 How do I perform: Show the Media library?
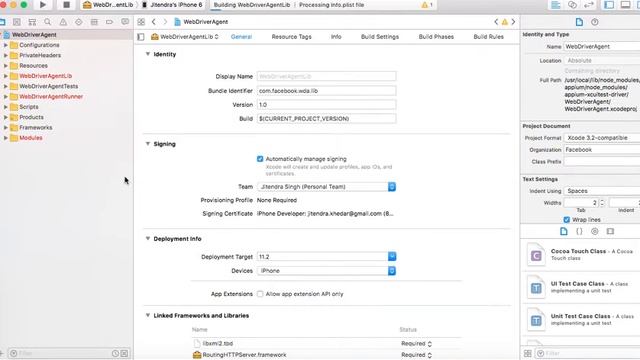(610, 231)
